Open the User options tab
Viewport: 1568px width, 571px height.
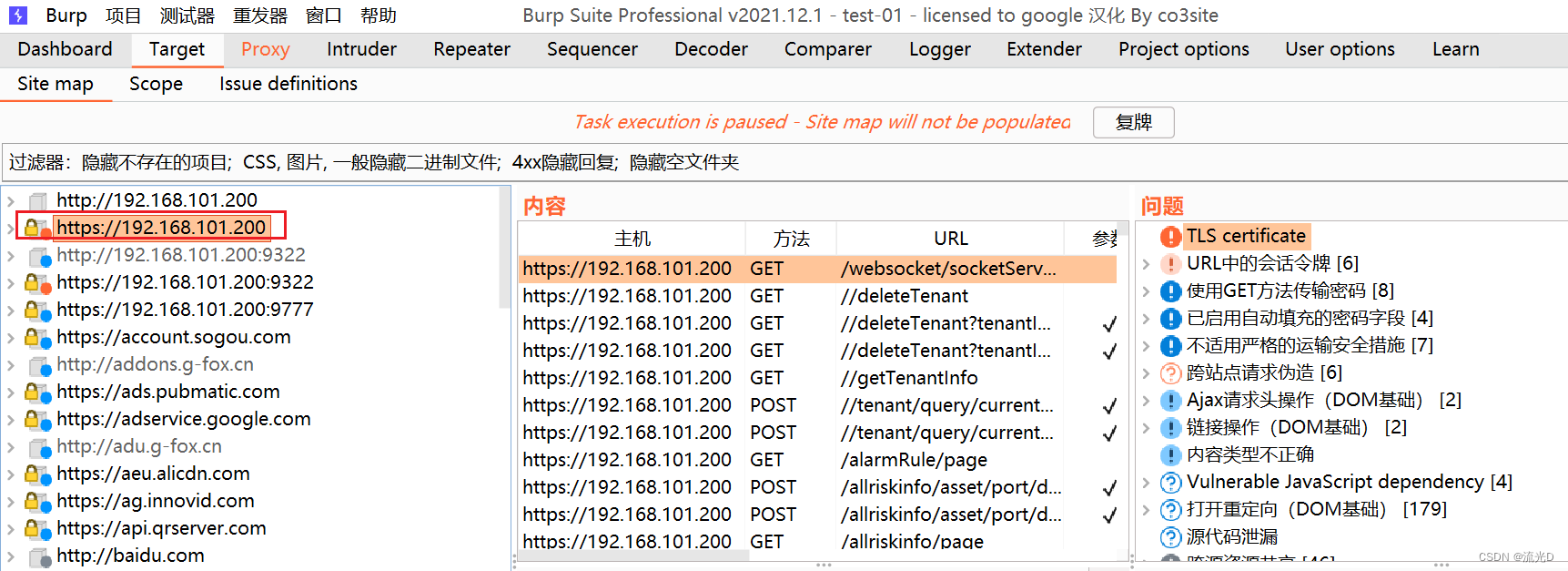[1340, 49]
